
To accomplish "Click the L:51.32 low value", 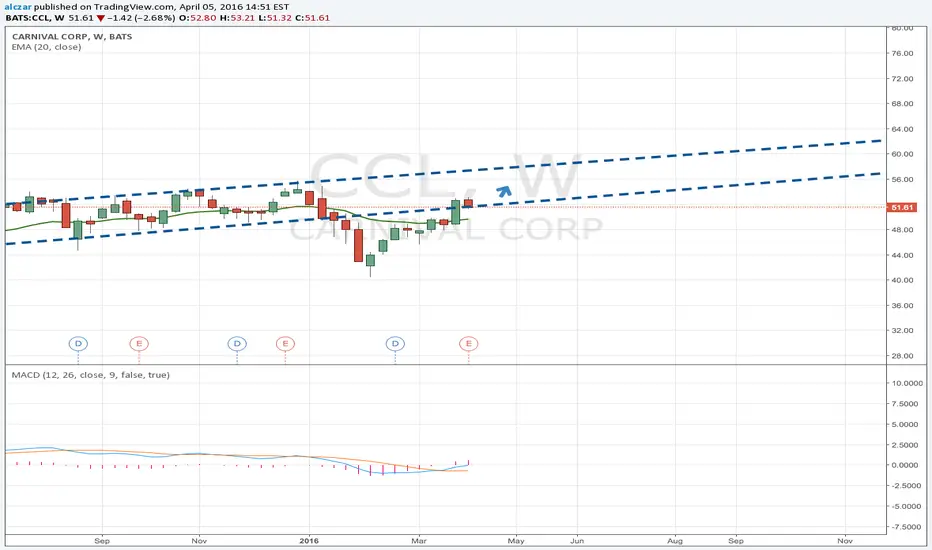I will pyautogui.click(x=275, y=18).
